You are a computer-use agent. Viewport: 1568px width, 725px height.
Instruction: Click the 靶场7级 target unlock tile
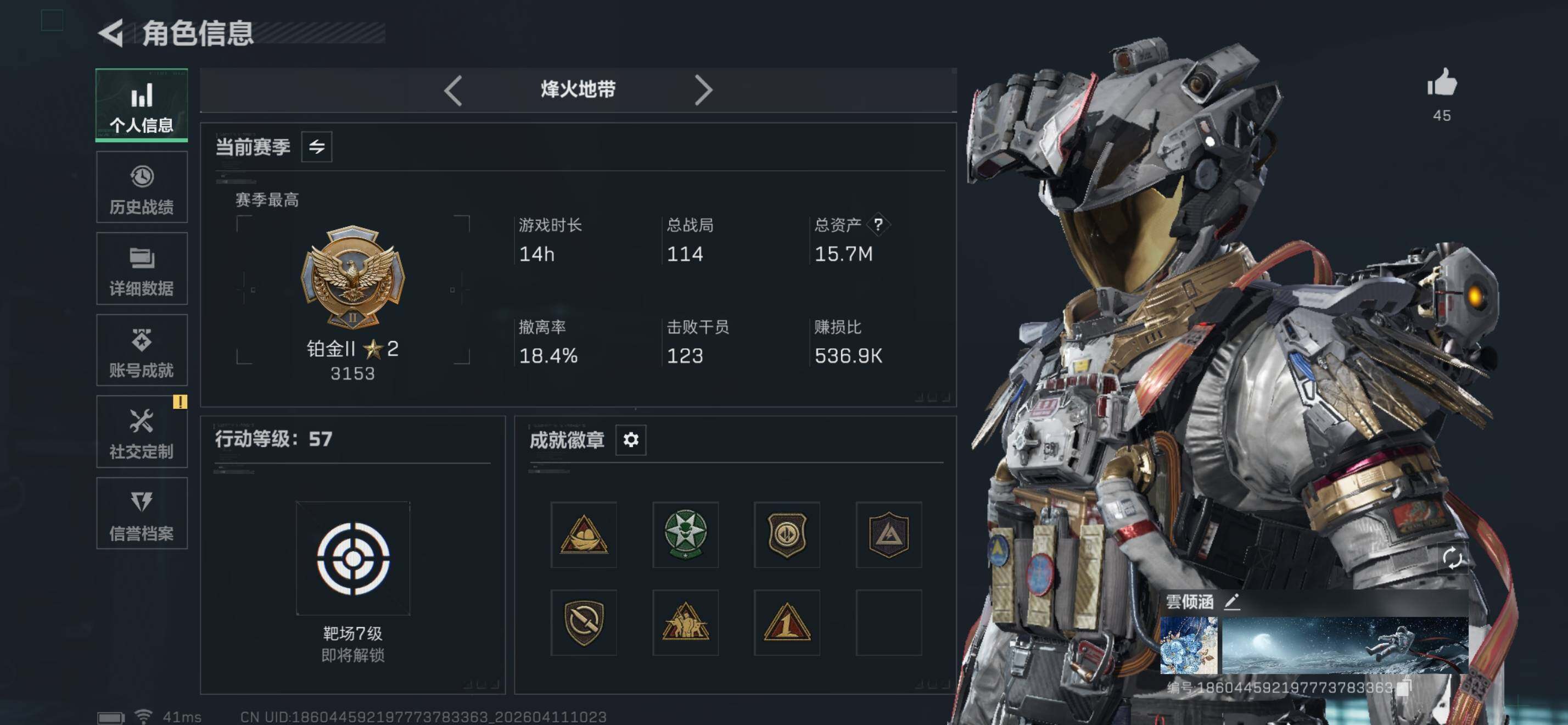[353, 558]
